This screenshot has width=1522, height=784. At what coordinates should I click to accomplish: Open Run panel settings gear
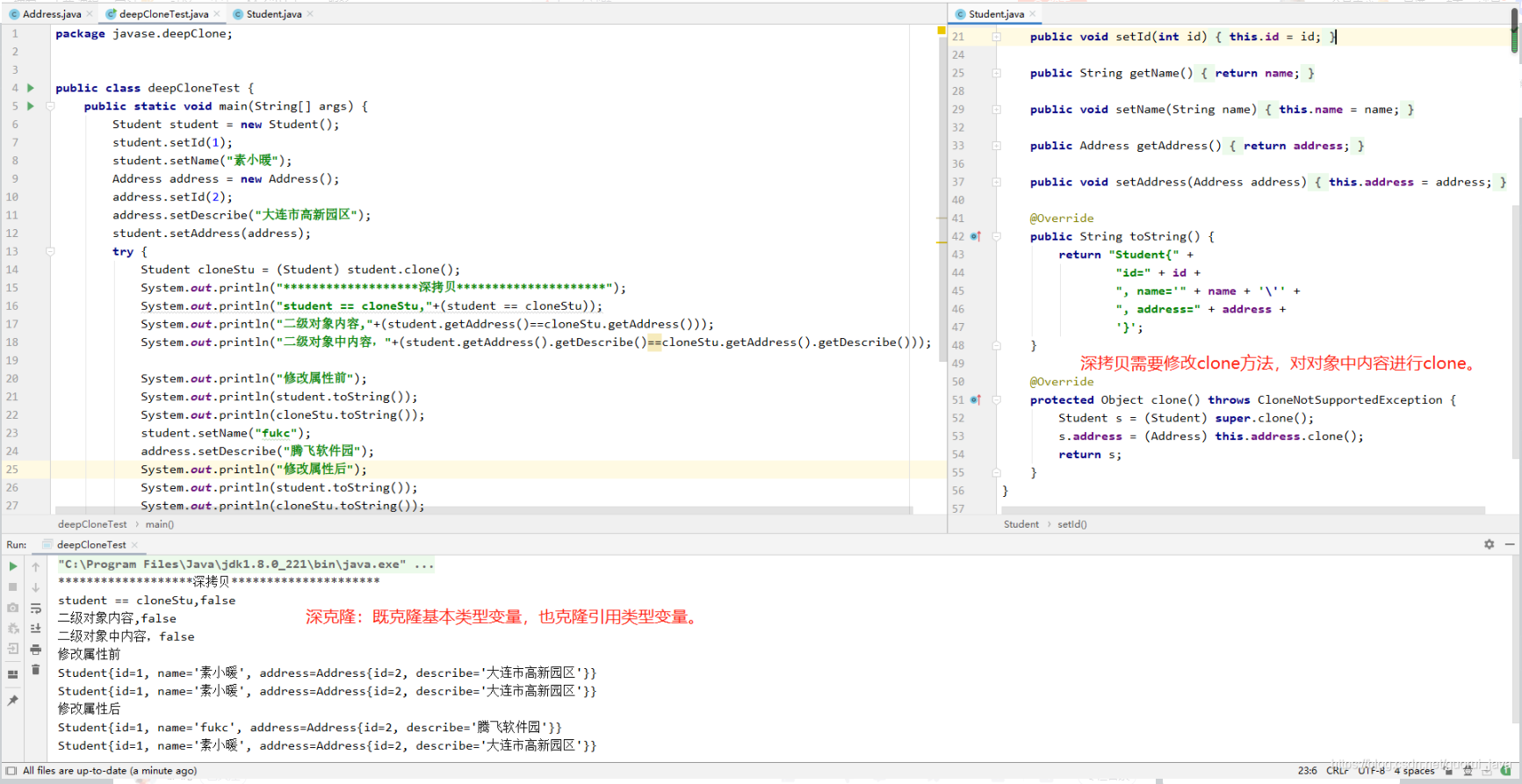(1490, 544)
